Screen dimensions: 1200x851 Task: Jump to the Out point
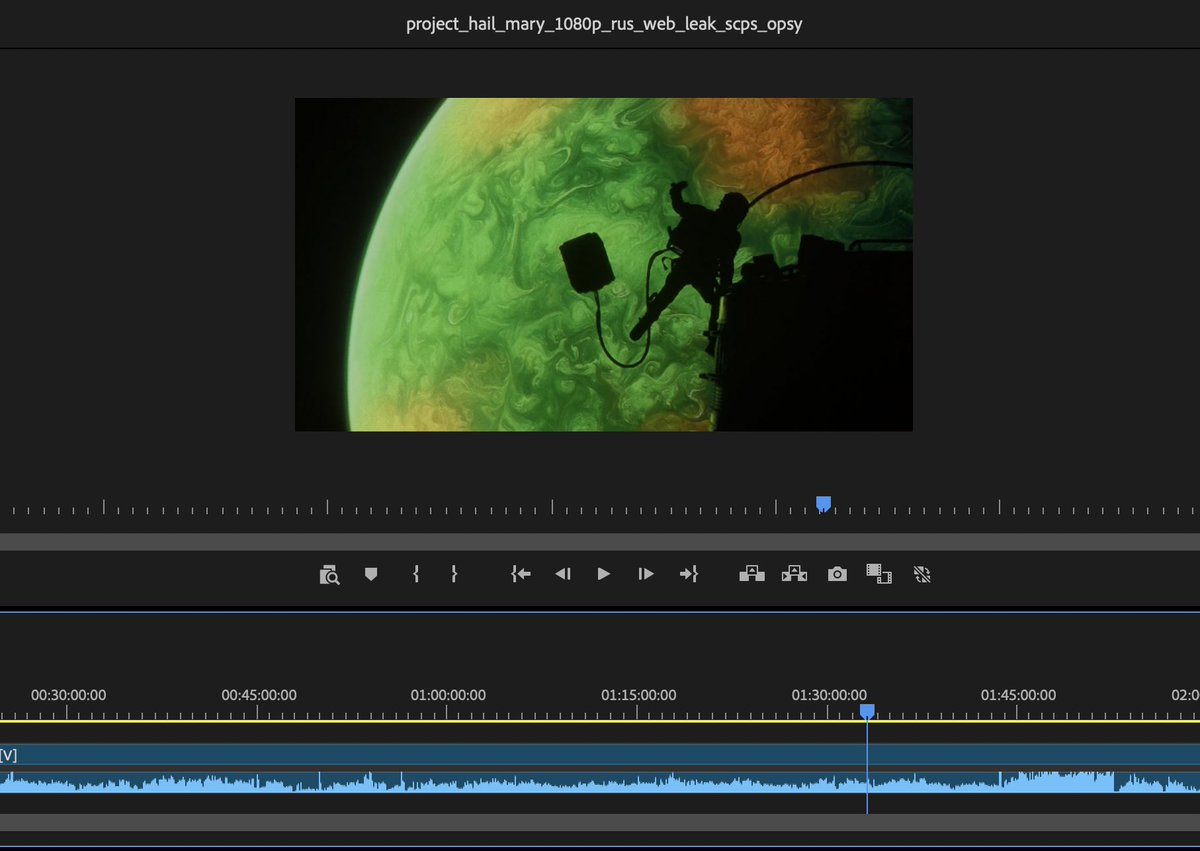pos(688,574)
